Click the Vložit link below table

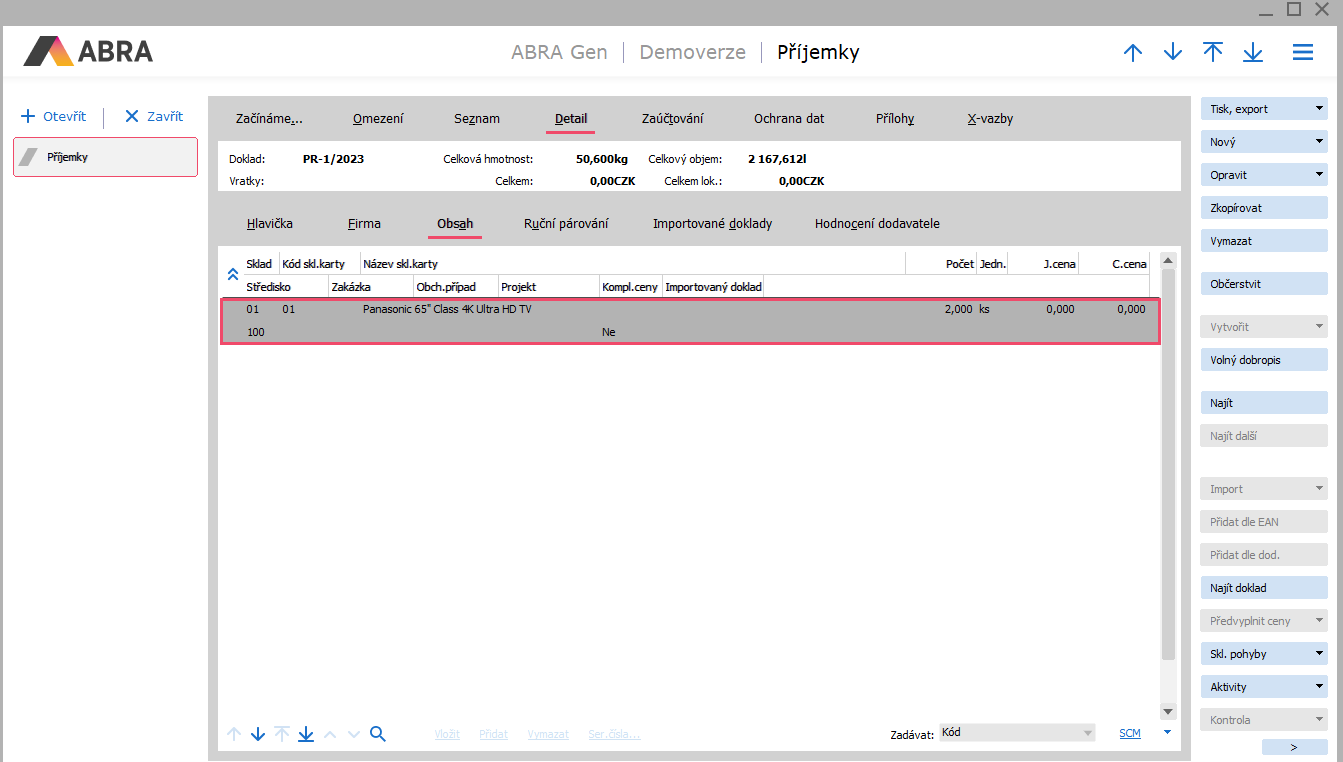(447, 734)
